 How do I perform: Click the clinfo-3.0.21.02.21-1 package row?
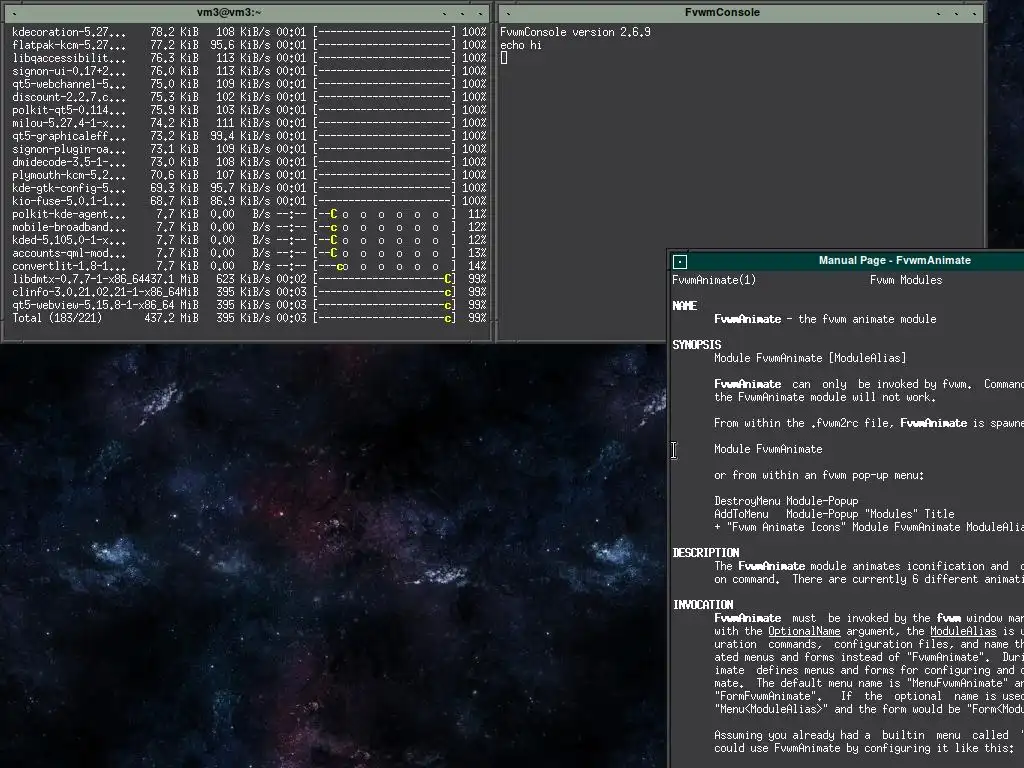(x=249, y=292)
